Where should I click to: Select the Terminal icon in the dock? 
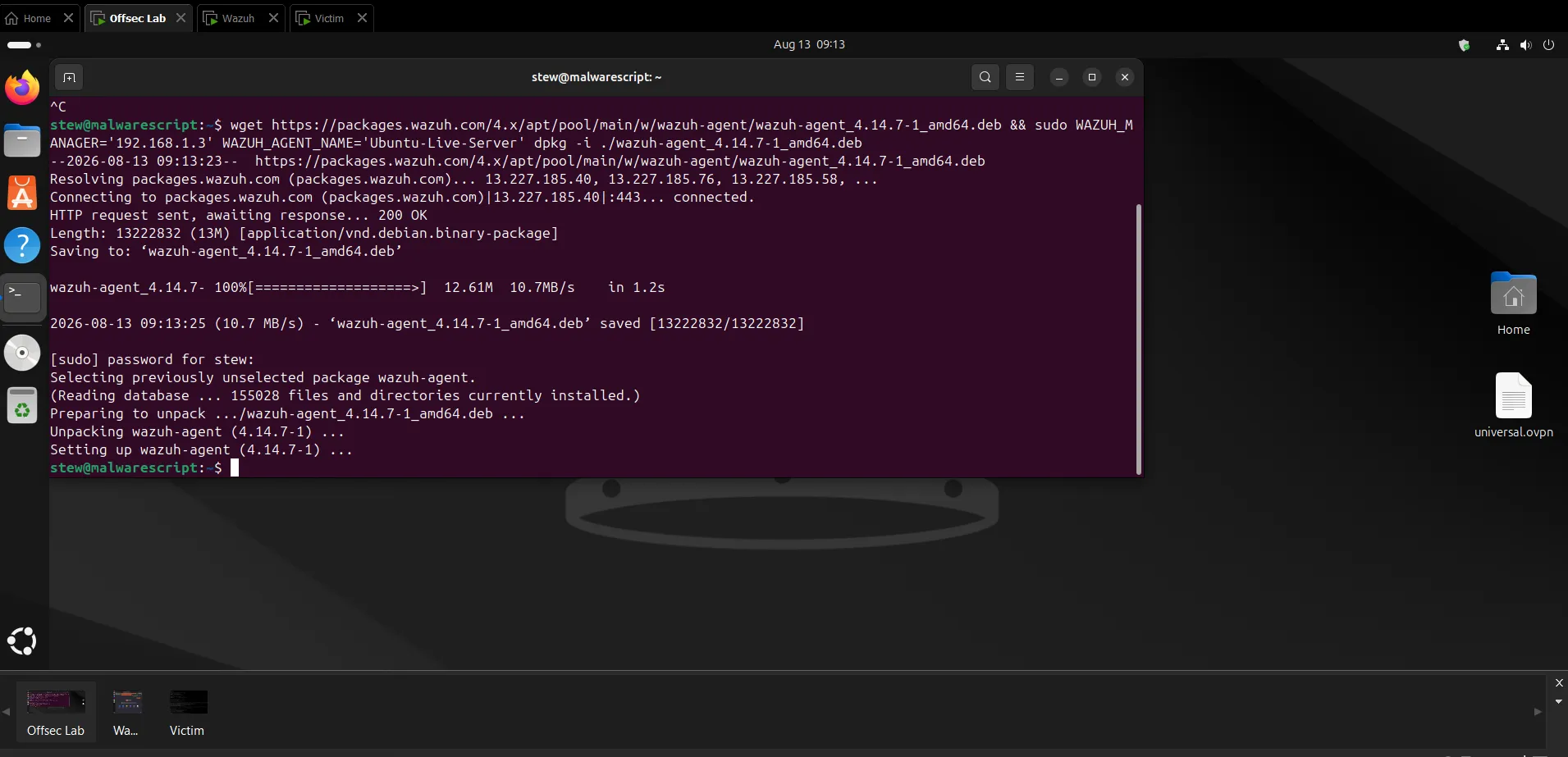click(22, 298)
